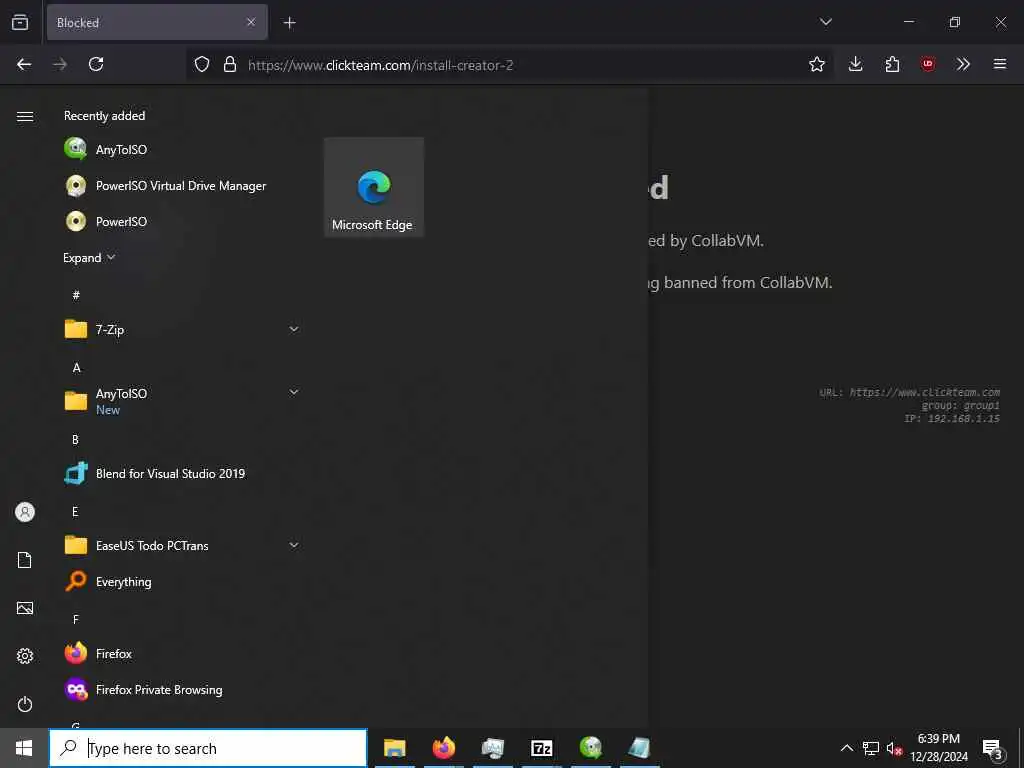Select the Blocked browser tab
The image size is (1024, 768).
tap(157, 22)
